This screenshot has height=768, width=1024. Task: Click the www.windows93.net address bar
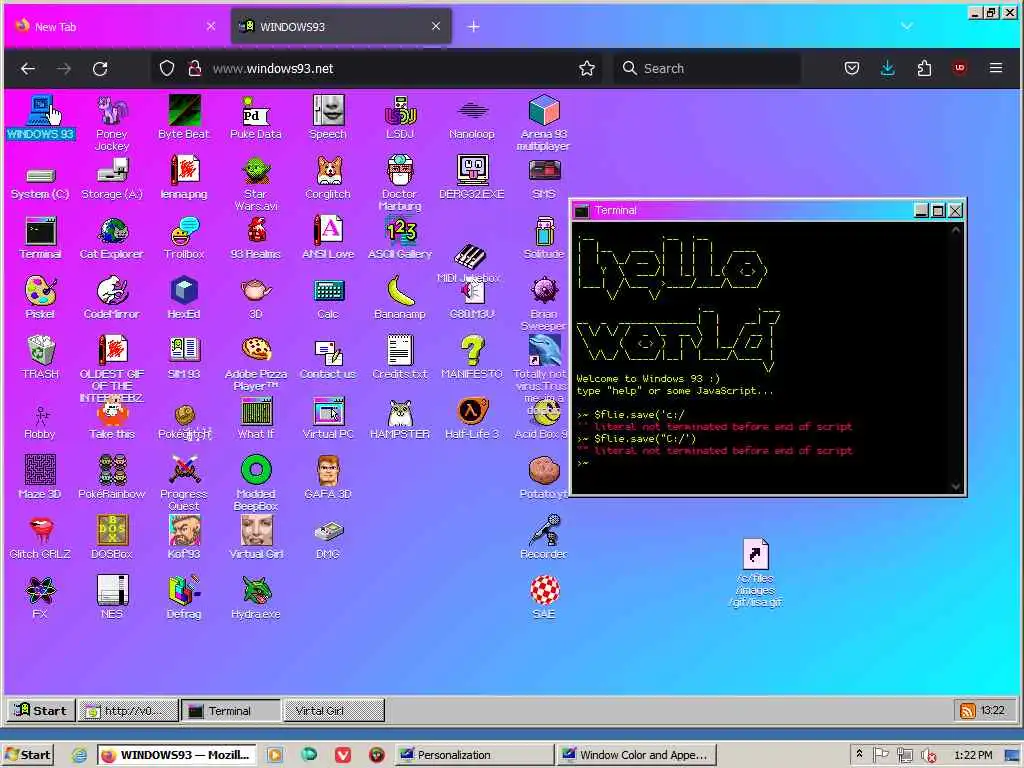[x=379, y=69]
